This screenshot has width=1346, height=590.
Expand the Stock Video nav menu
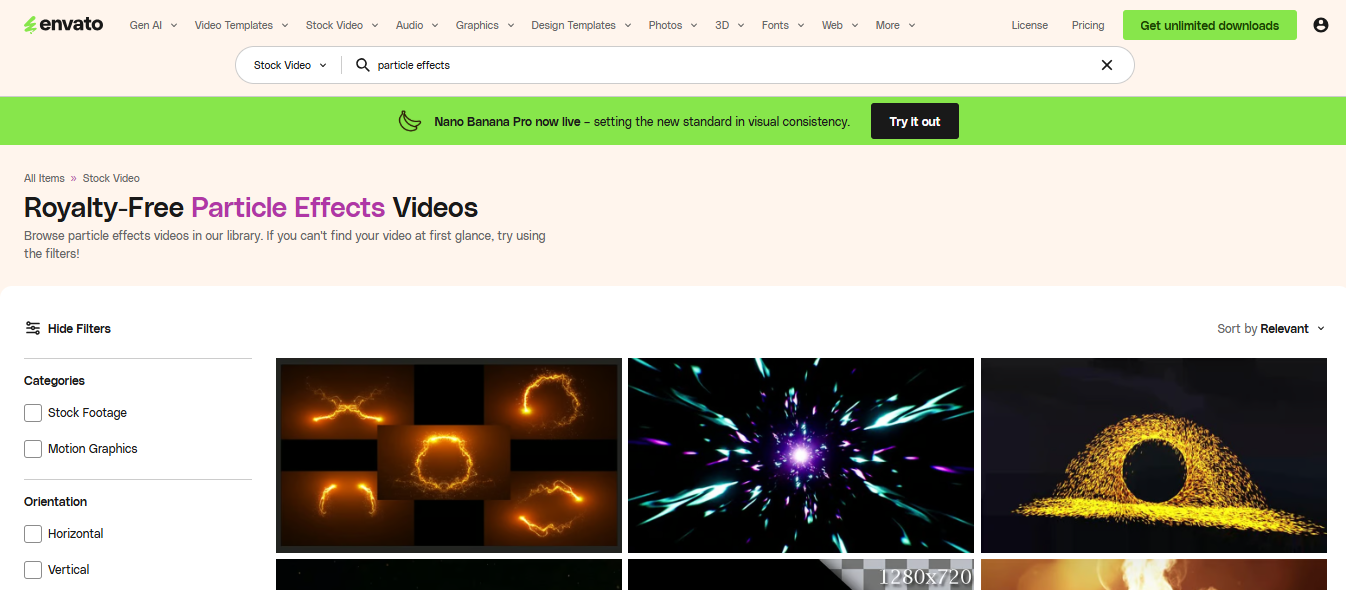[342, 25]
